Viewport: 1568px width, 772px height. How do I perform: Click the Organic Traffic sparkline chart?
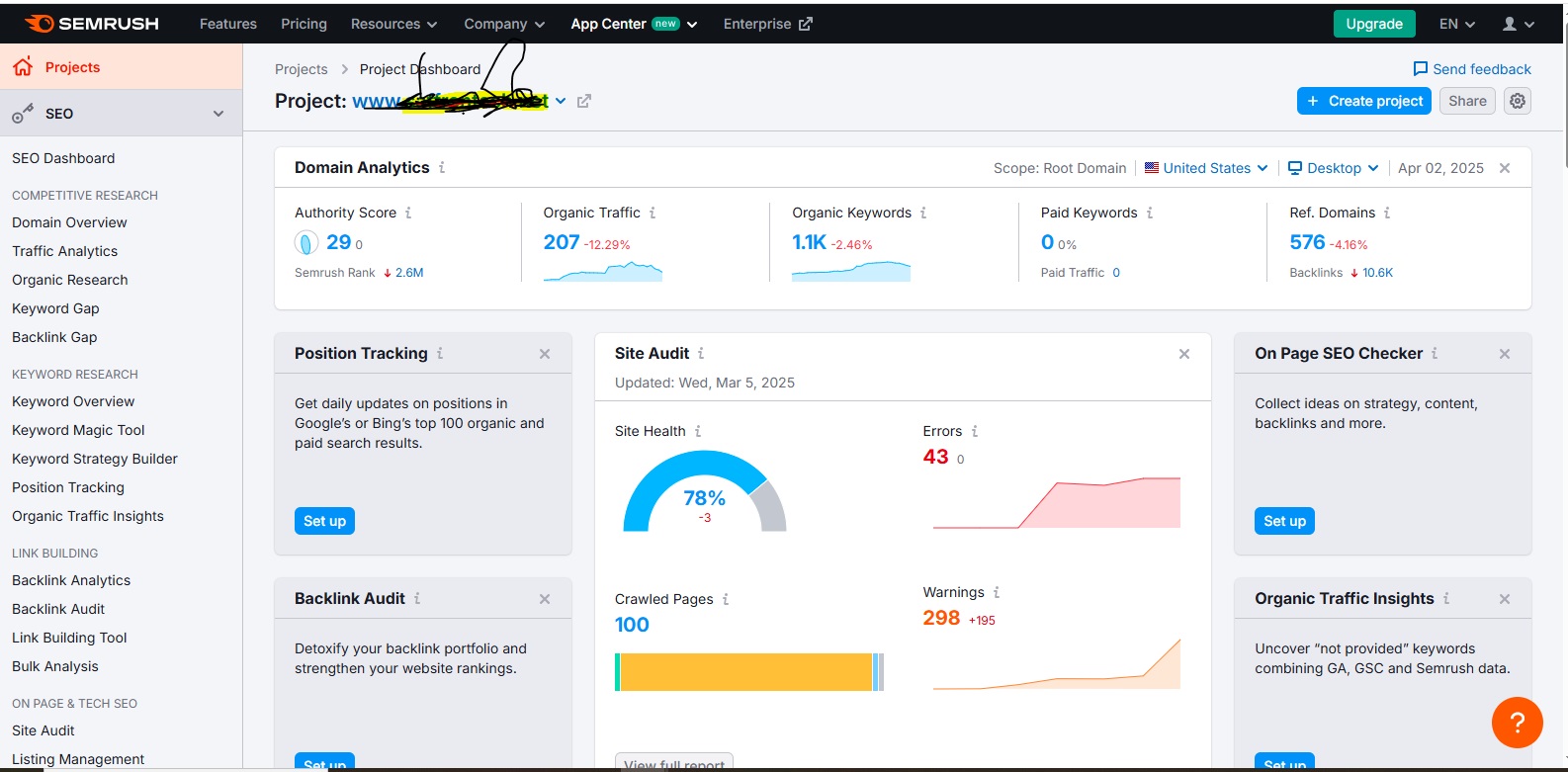pyautogui.click(x=603, y=272)
